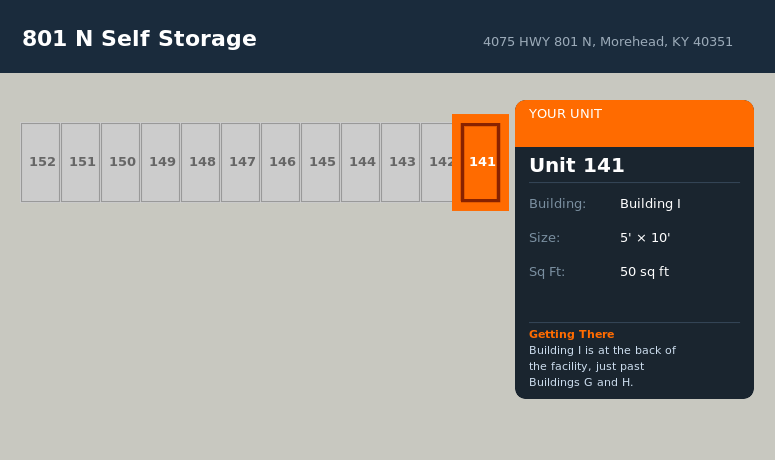Screen dimensions: 775x460
Task: Click the Getting There heading
Action: coord(571,334)
